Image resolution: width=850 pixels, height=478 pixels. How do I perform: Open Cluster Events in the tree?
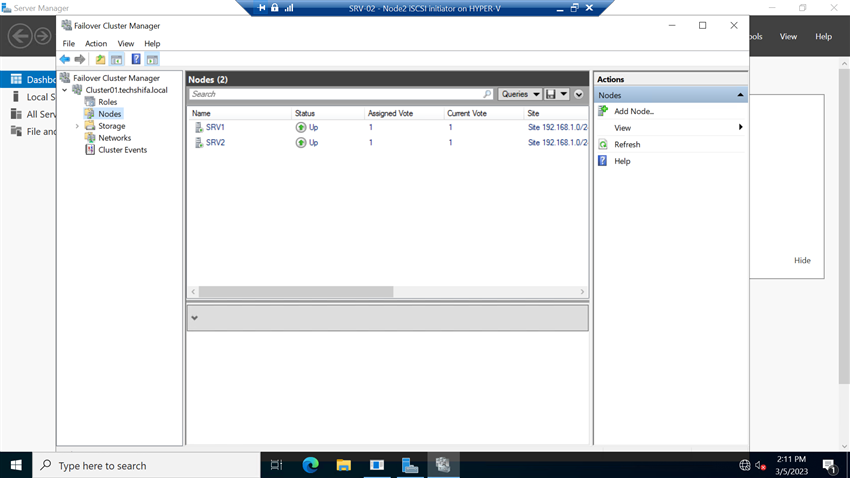point(123,150)
